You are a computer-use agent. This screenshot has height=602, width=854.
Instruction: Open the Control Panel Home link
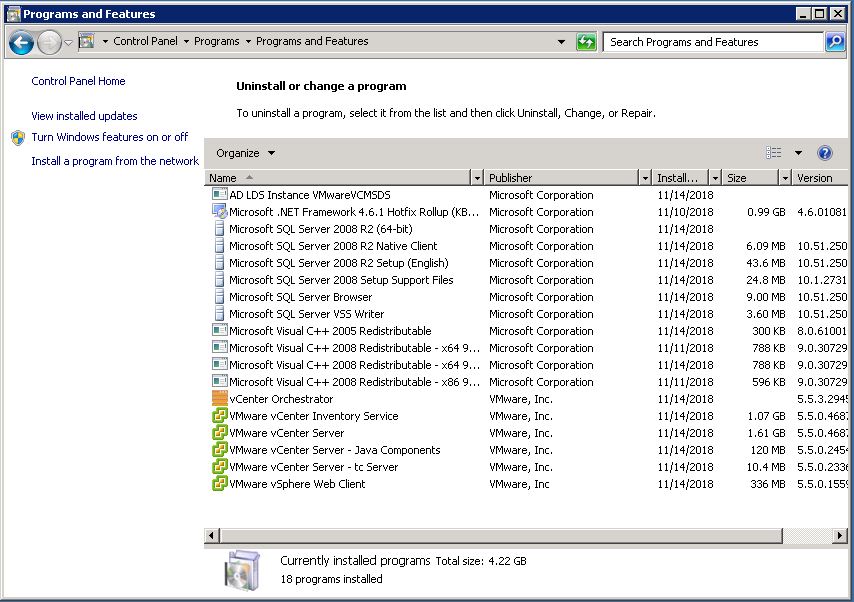[78, 81]
